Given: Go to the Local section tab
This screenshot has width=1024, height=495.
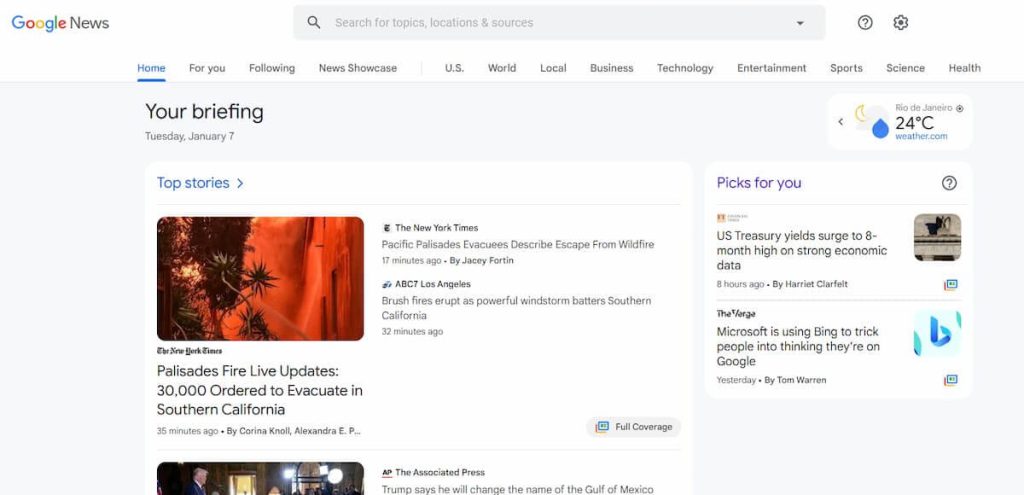Looking at the screenshot, I should coord(553,68).
